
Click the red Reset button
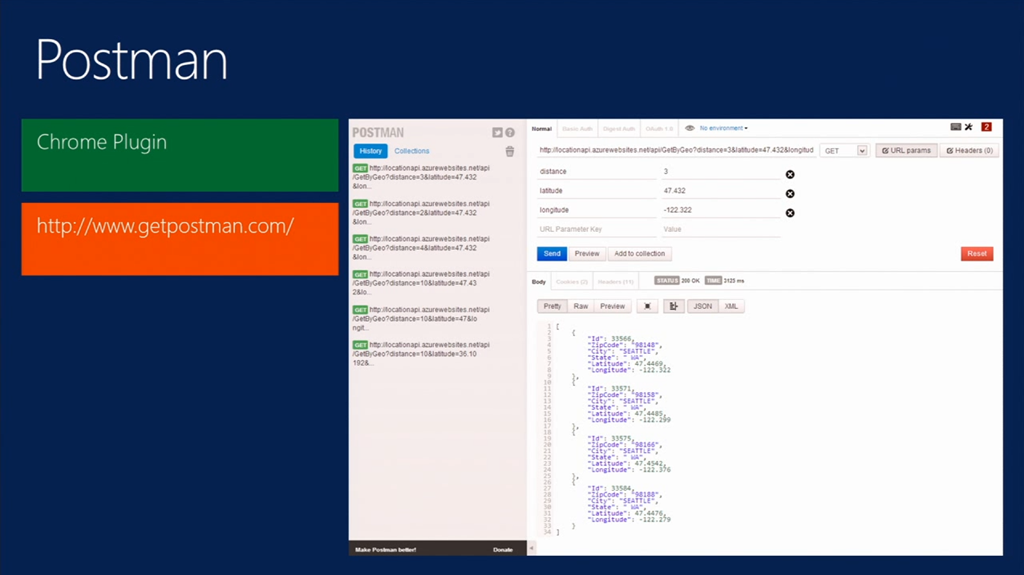[977, 254]
